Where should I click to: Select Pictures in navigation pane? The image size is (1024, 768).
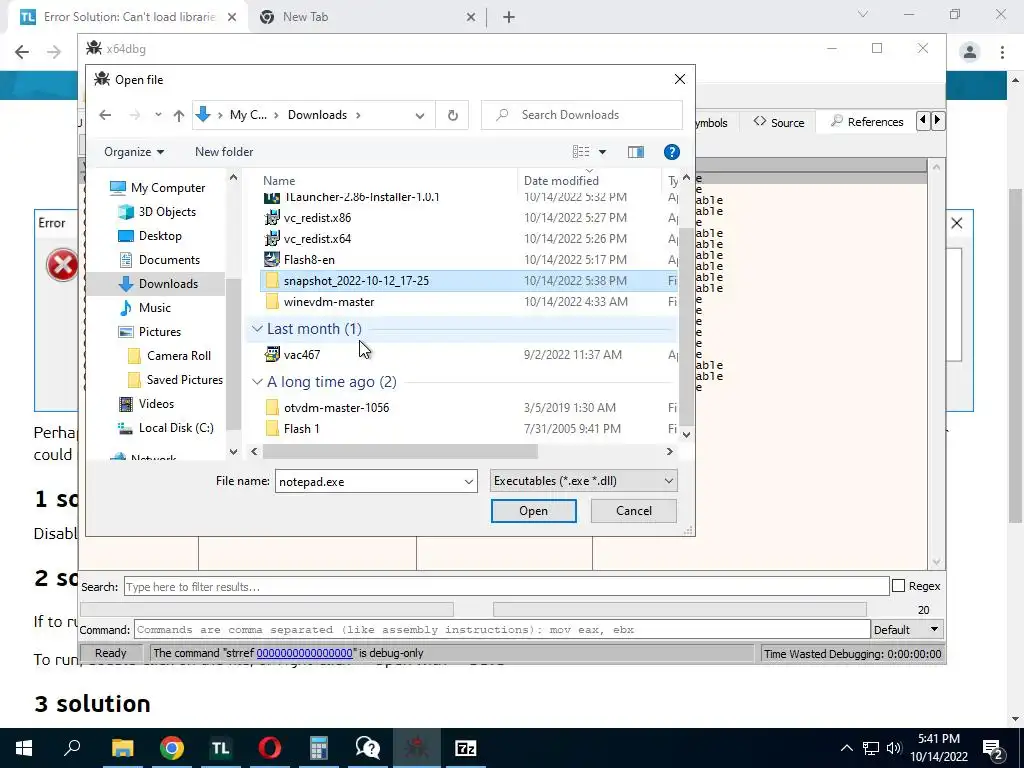pyautogui.click(x=150, y=332)
